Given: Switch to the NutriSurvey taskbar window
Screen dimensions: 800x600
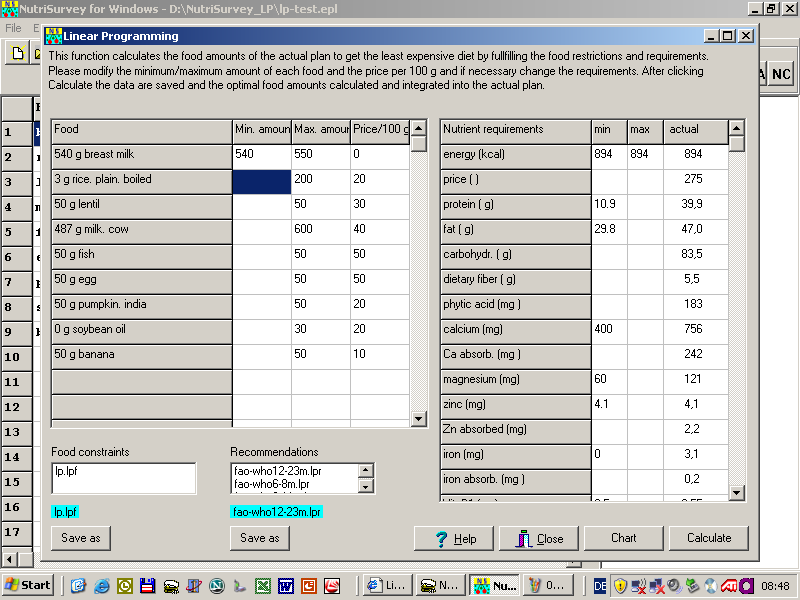Looking at the screenshot, I should point(492,585).
